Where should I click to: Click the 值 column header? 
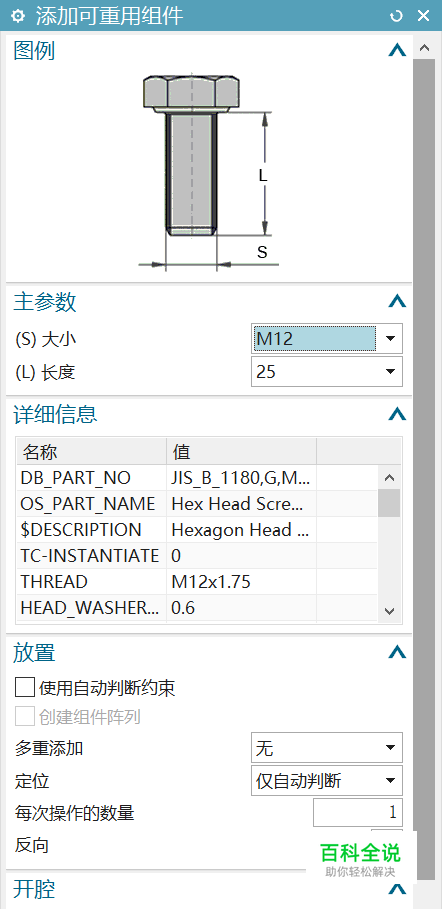tap(241, 452)
